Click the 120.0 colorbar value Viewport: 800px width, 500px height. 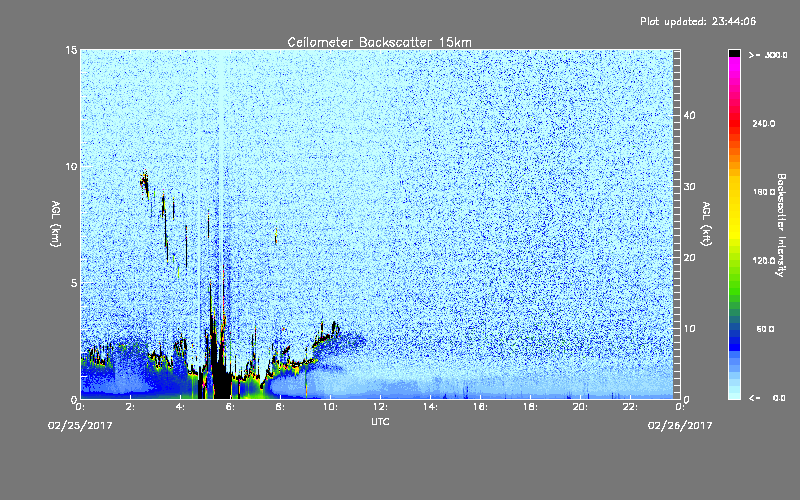click(x=764, y=260)
